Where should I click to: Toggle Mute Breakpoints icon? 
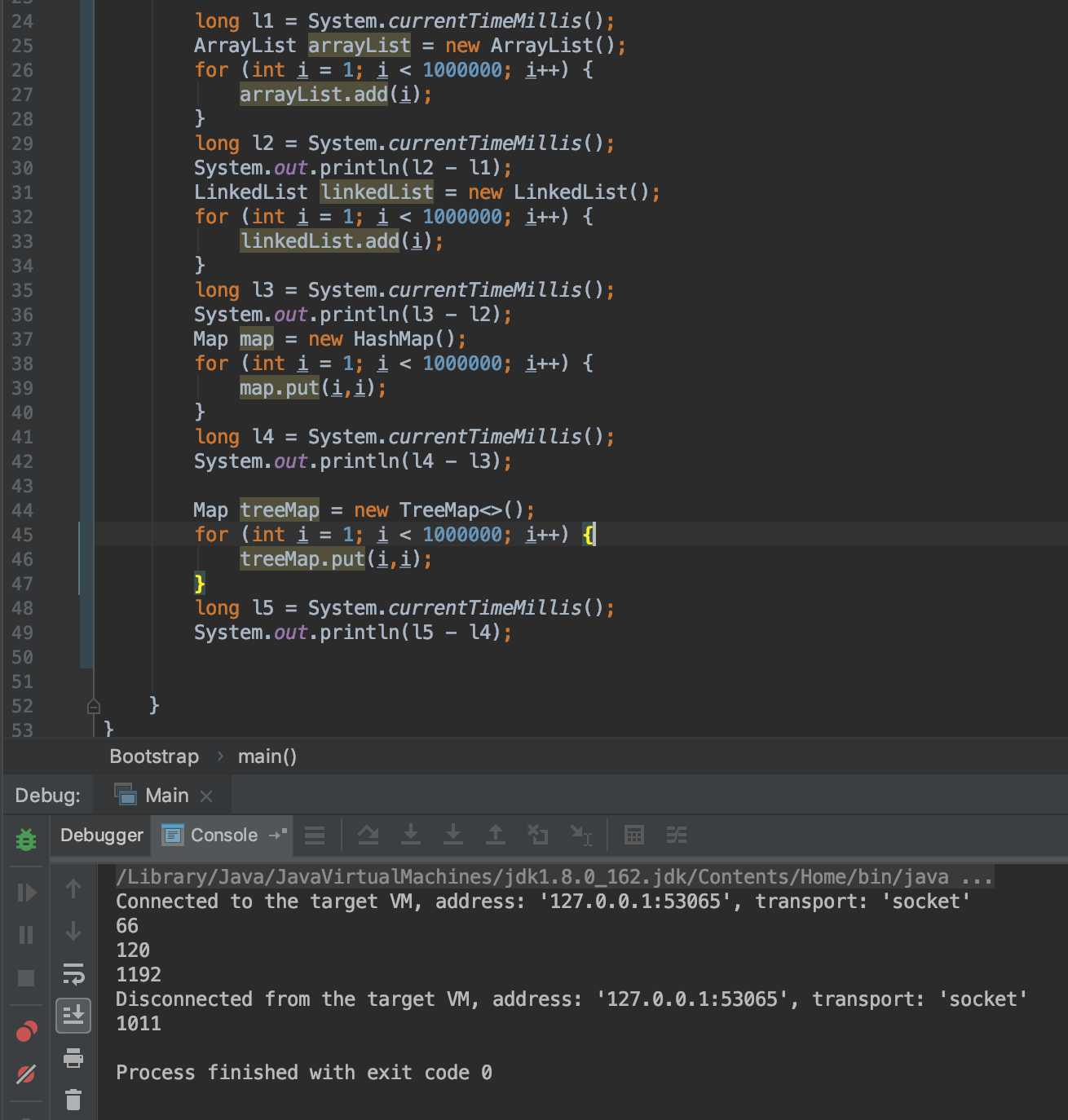tap(26, 1074)
